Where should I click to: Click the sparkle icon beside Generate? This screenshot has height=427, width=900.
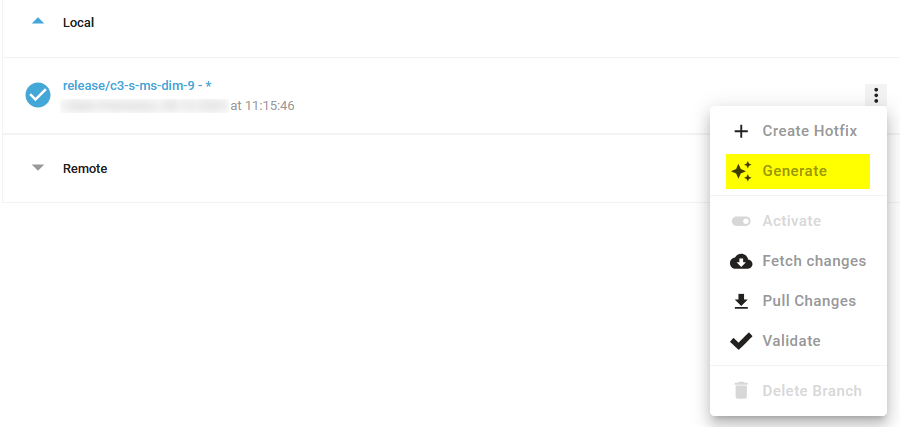pos(742,171)
